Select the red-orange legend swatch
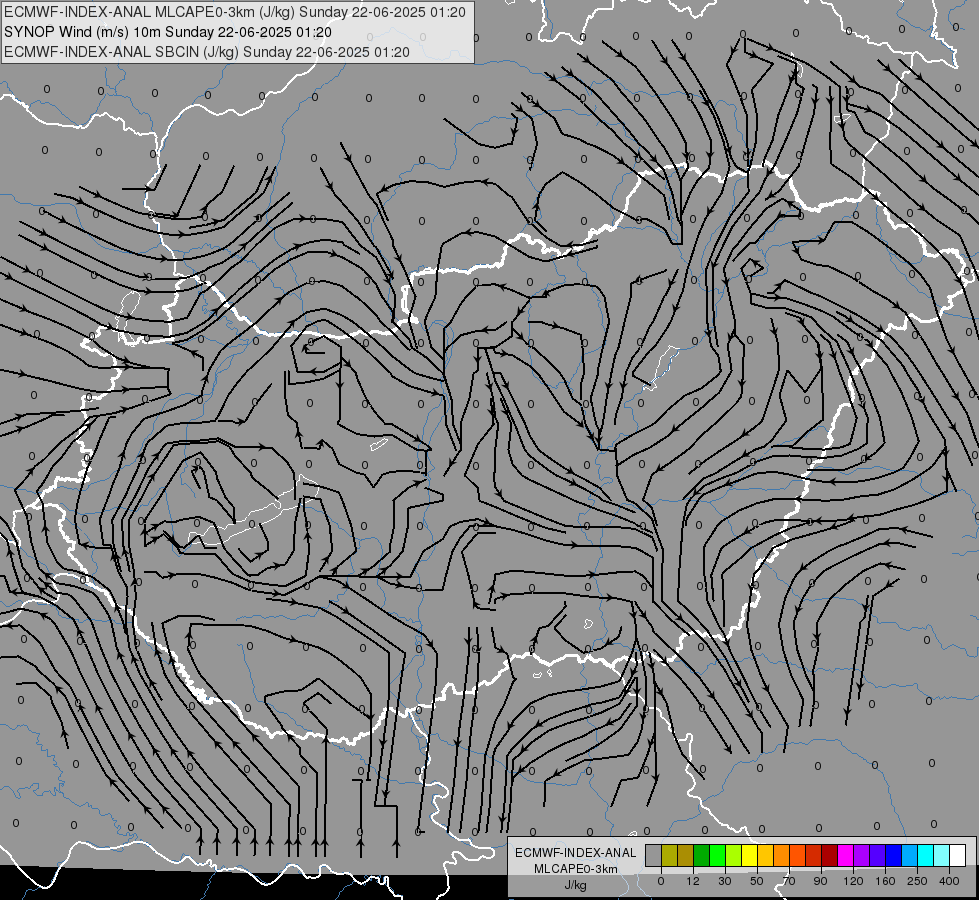The width and height of the screenshot is (979, 900). [798, 855]
